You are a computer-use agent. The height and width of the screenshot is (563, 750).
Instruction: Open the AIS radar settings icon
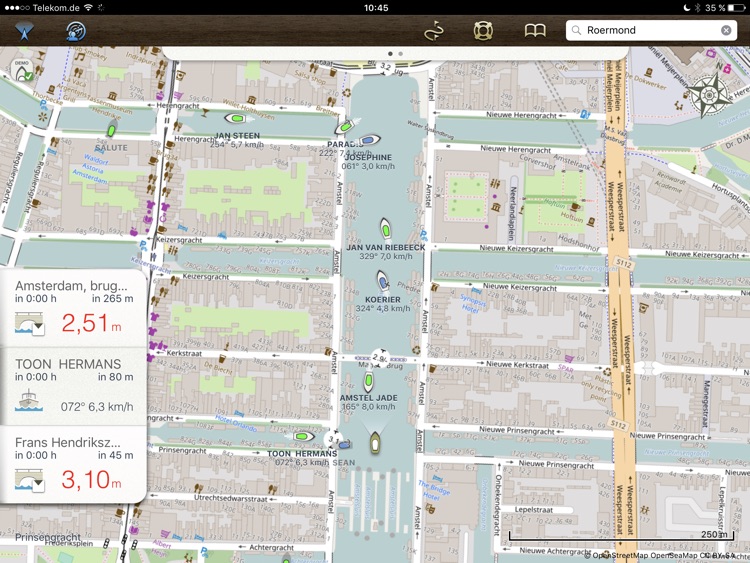click(74, 31)
